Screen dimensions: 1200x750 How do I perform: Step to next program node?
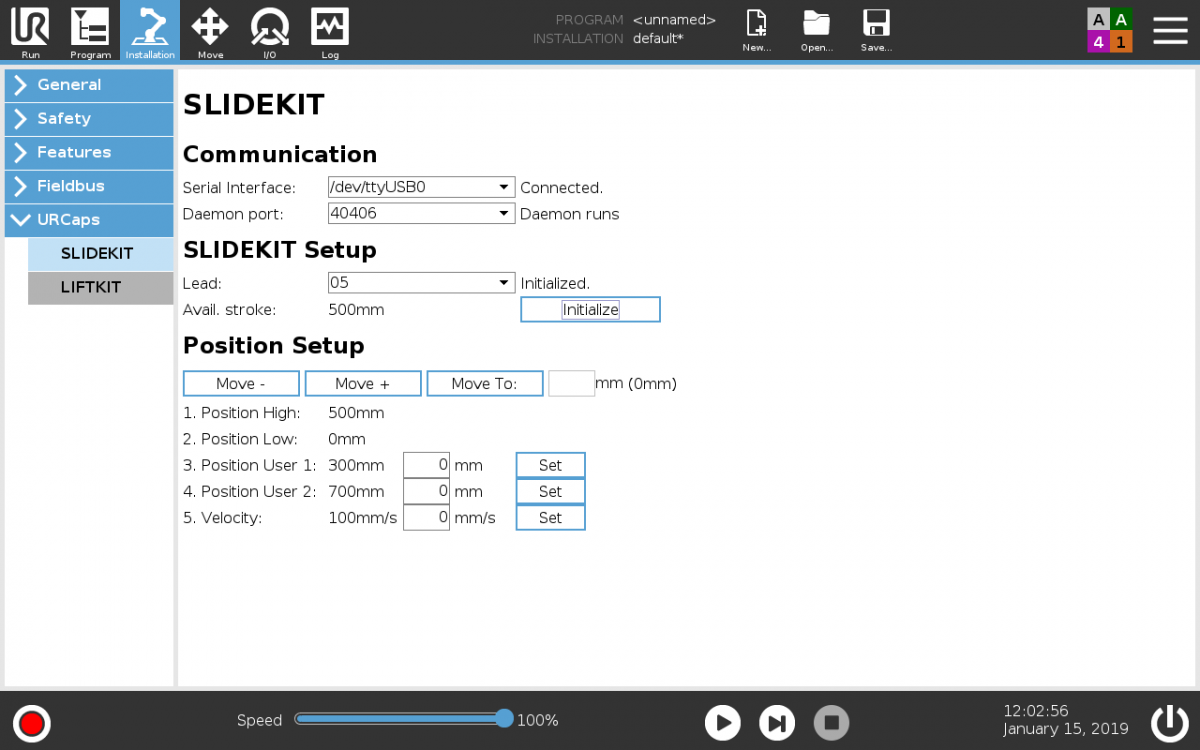777,722
